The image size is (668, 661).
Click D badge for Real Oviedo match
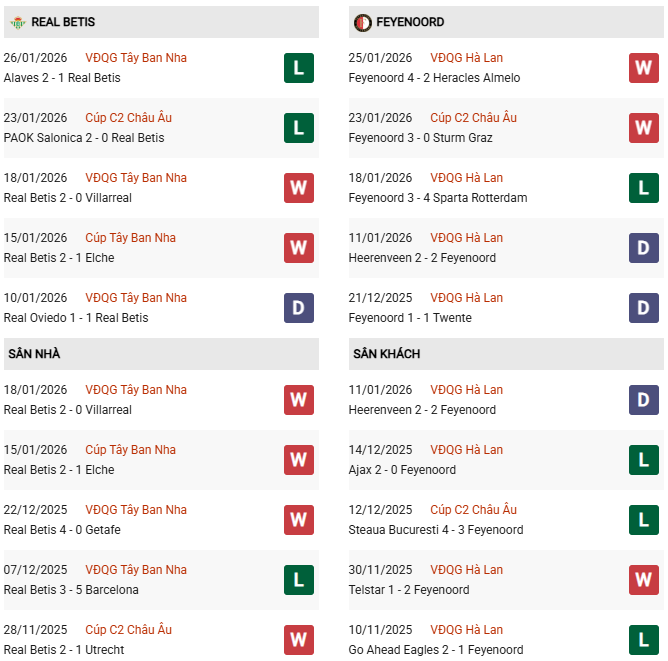[x=298, y=308]
